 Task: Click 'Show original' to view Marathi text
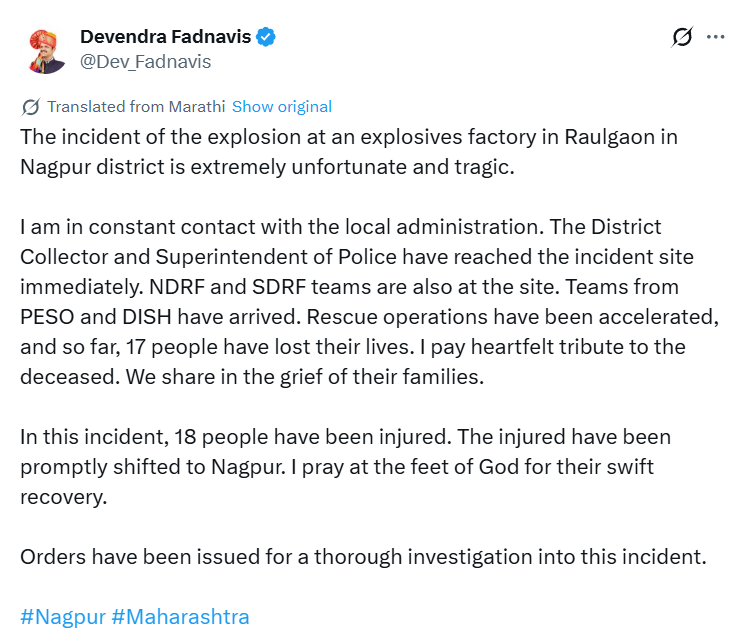[281, 107]
